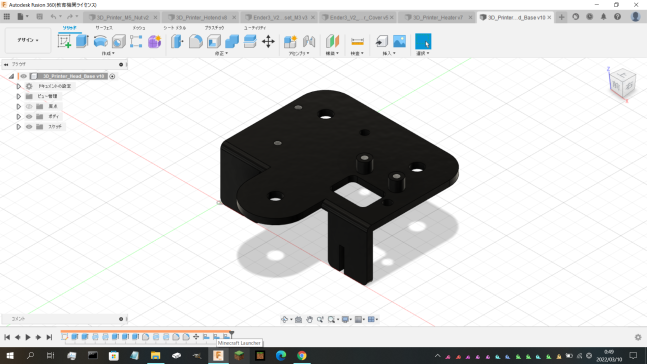Select the Rectangular Pattern tool

click(136, 41)
